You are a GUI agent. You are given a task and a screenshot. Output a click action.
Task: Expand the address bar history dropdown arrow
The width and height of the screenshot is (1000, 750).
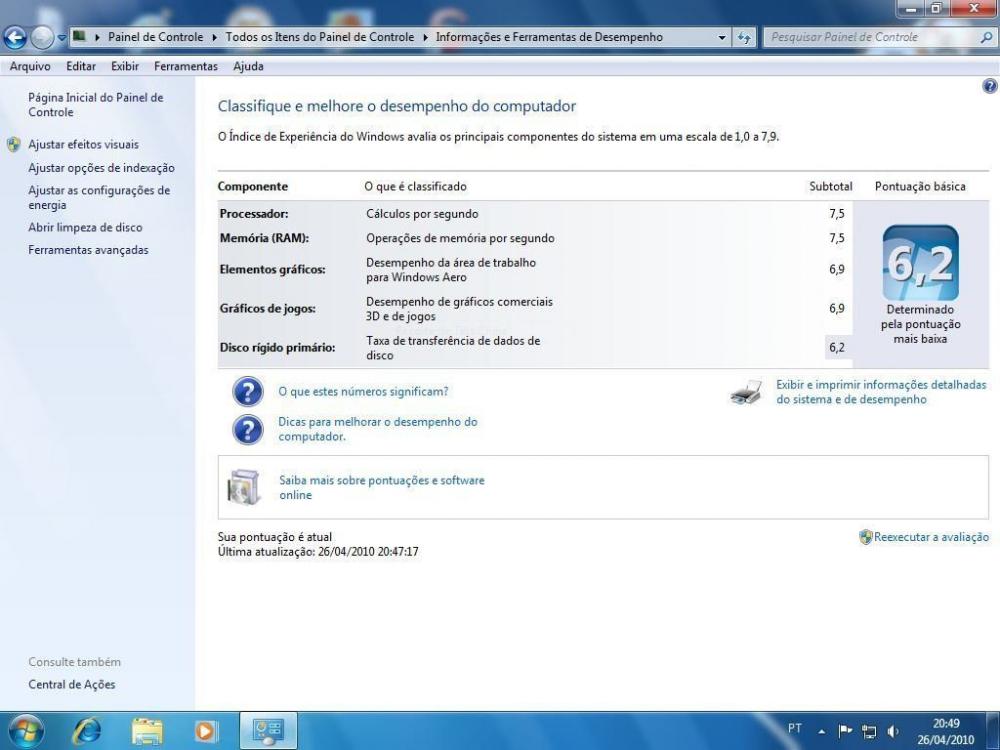coord(723,37)
